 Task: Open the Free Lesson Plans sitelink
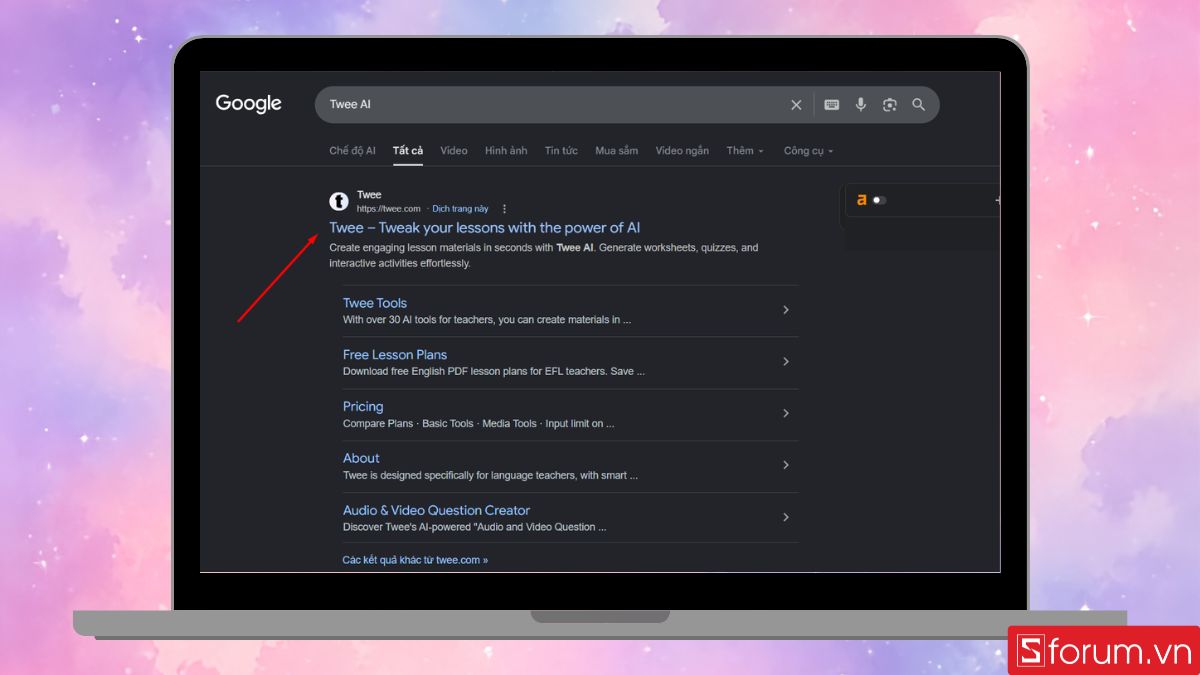point(395,355)
